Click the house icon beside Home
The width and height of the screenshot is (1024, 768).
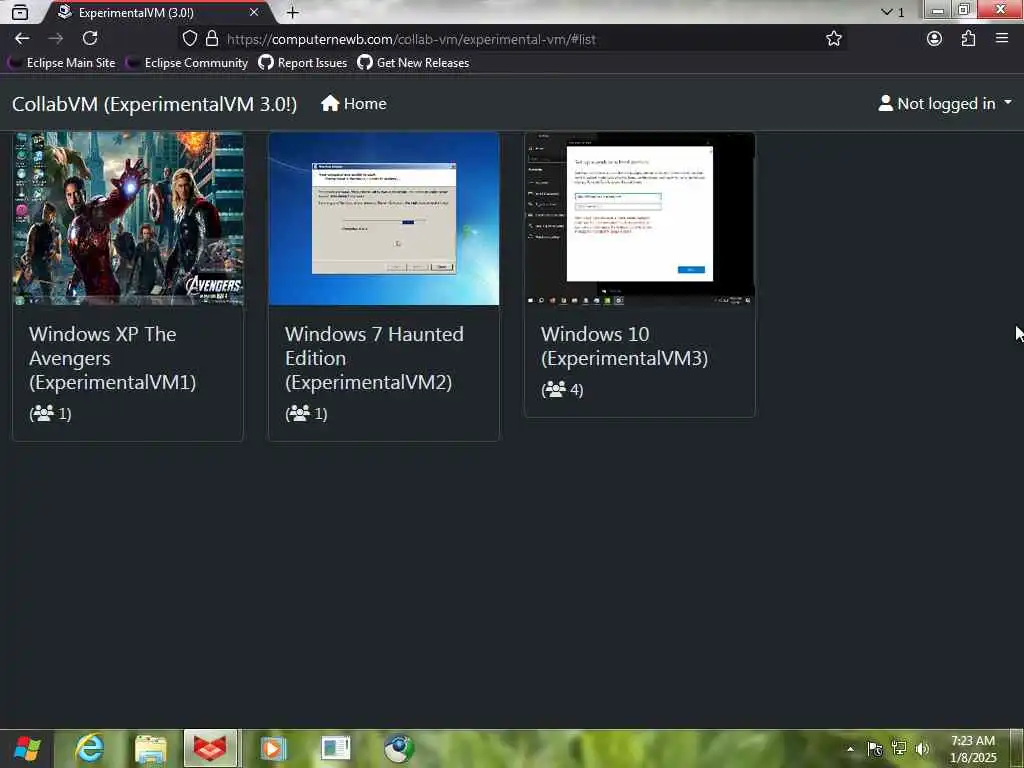coord(330,103)
